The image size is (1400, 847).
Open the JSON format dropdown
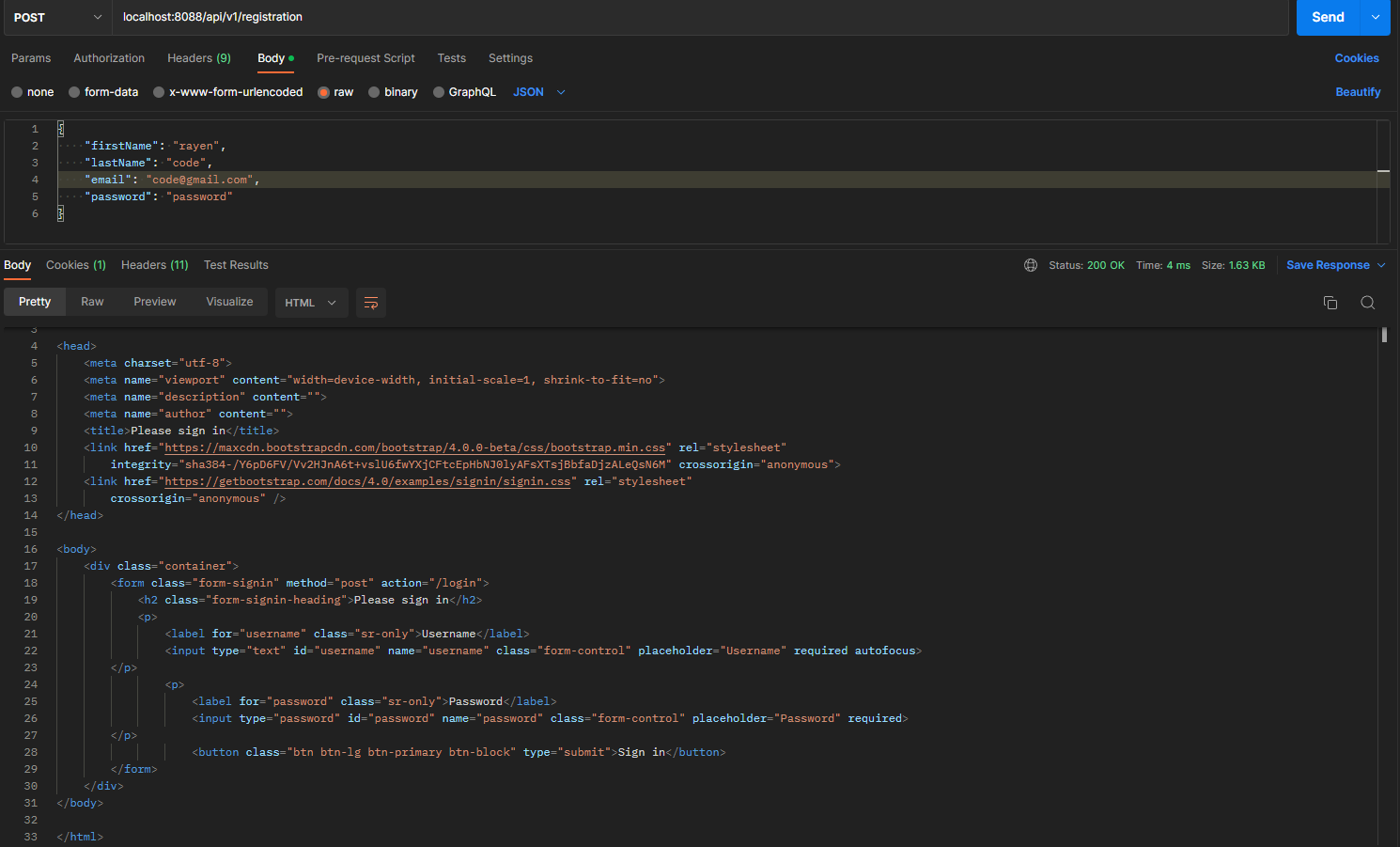click(539, 92)
